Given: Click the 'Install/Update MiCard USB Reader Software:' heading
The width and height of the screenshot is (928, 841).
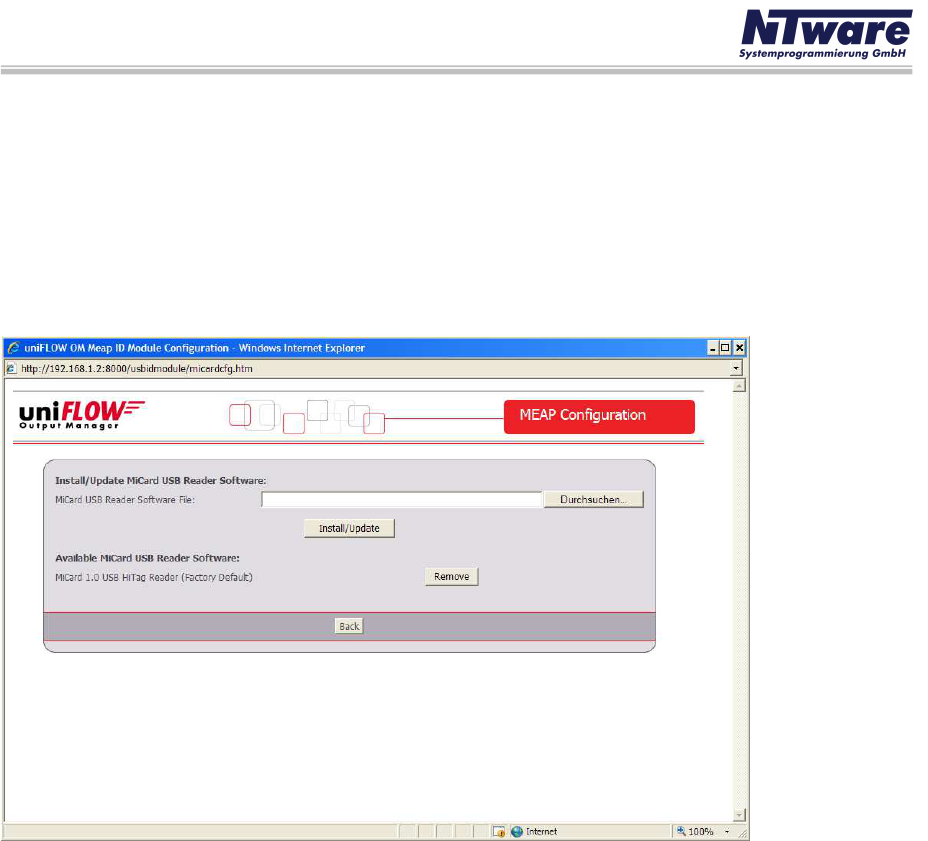Looking at the screenshot, I should (161, 481).
